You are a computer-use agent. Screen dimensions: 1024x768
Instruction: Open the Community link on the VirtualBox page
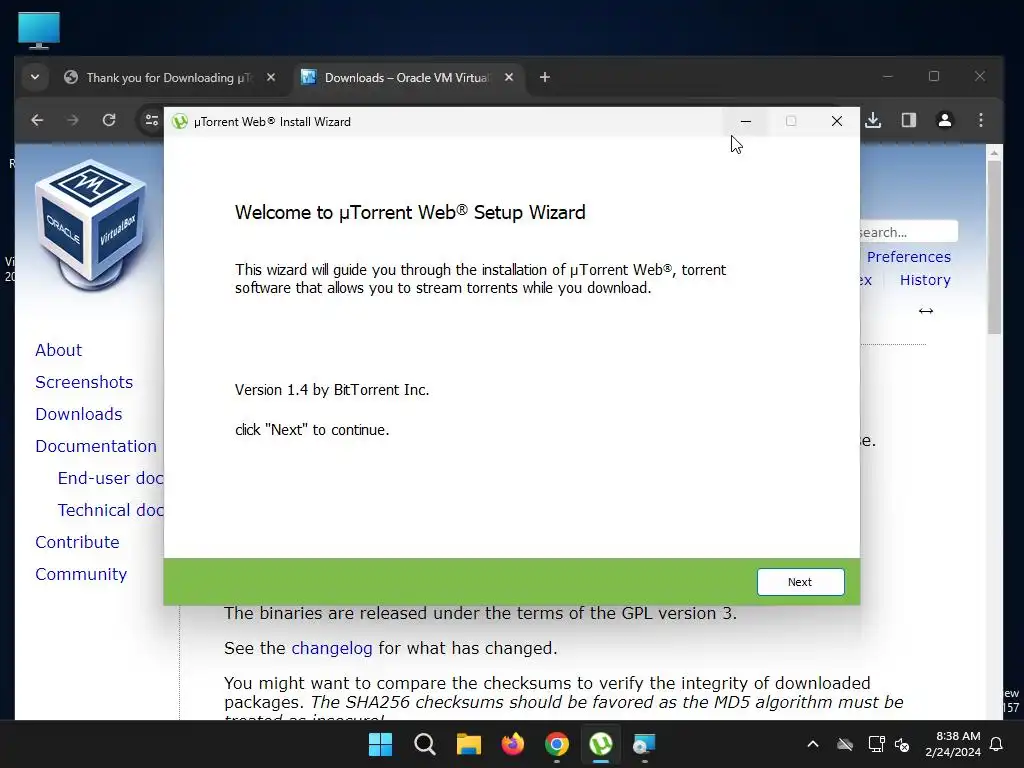coord(81,574)
